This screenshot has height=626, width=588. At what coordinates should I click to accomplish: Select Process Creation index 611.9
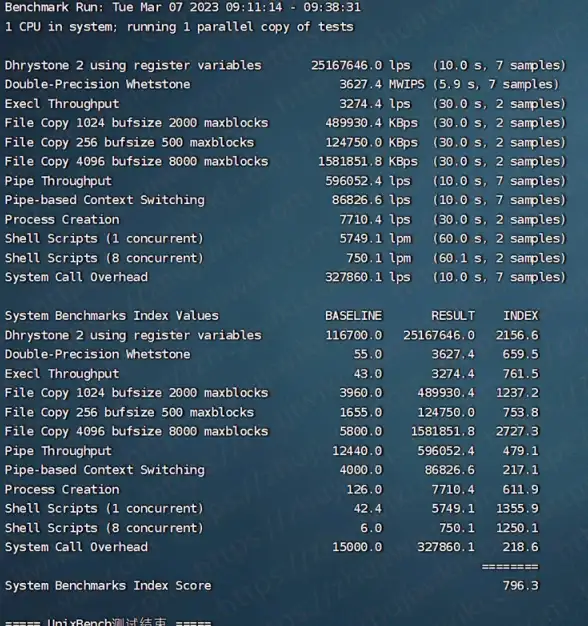521,489
